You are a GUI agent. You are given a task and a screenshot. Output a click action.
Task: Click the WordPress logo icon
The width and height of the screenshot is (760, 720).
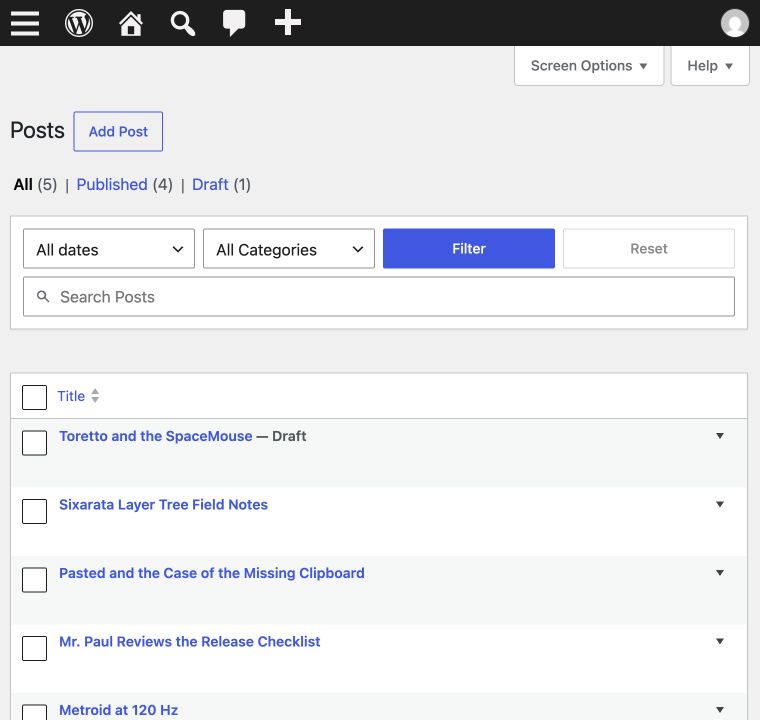79,23
